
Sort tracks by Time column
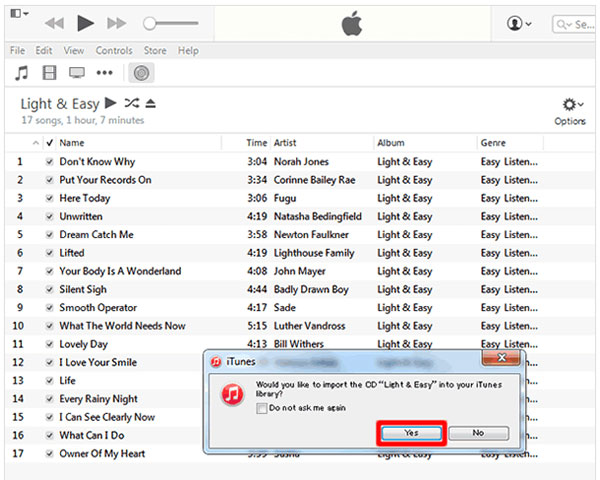[x=256, y=143]
